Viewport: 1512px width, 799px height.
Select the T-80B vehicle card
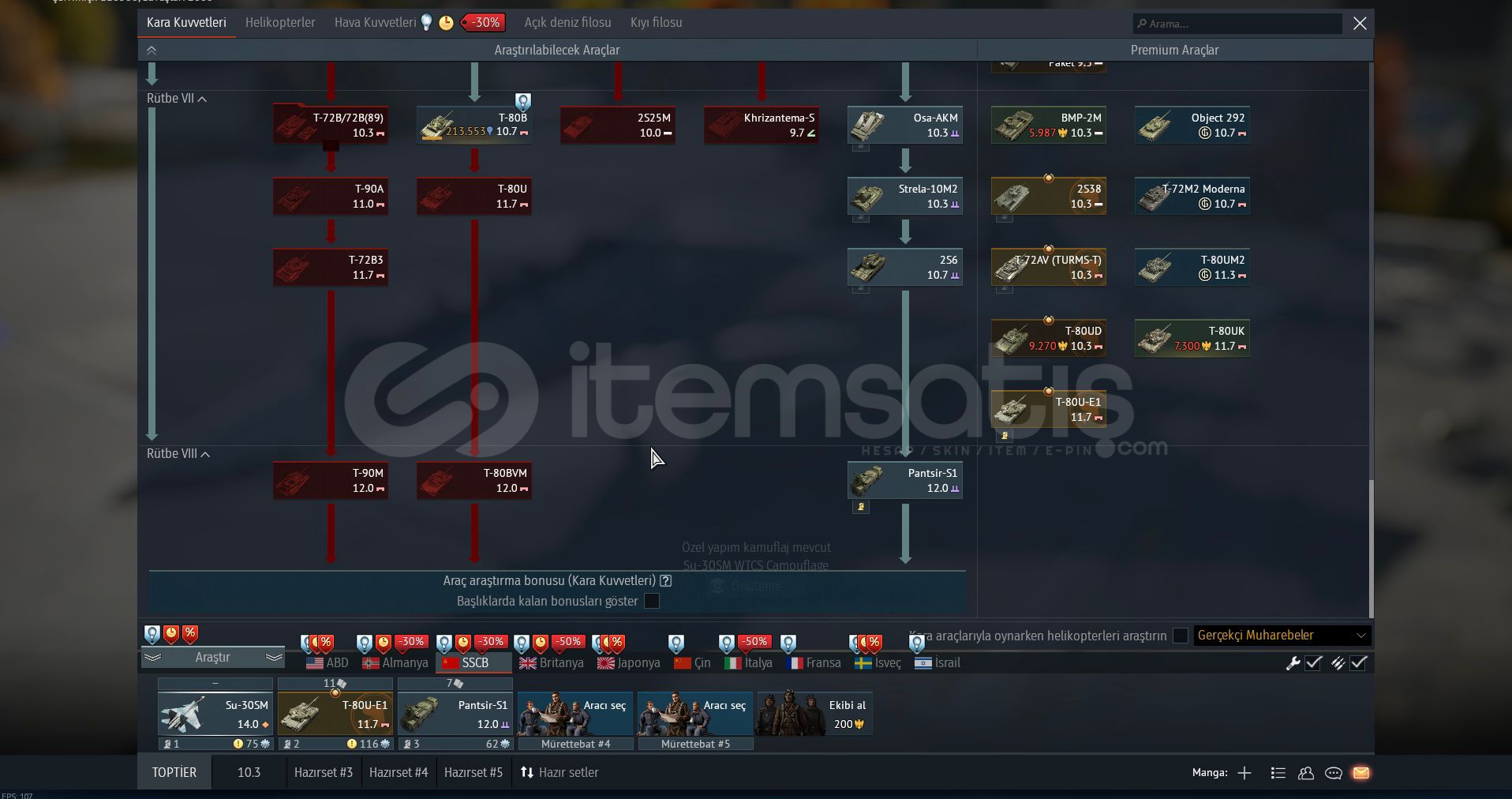click(474, 125)
